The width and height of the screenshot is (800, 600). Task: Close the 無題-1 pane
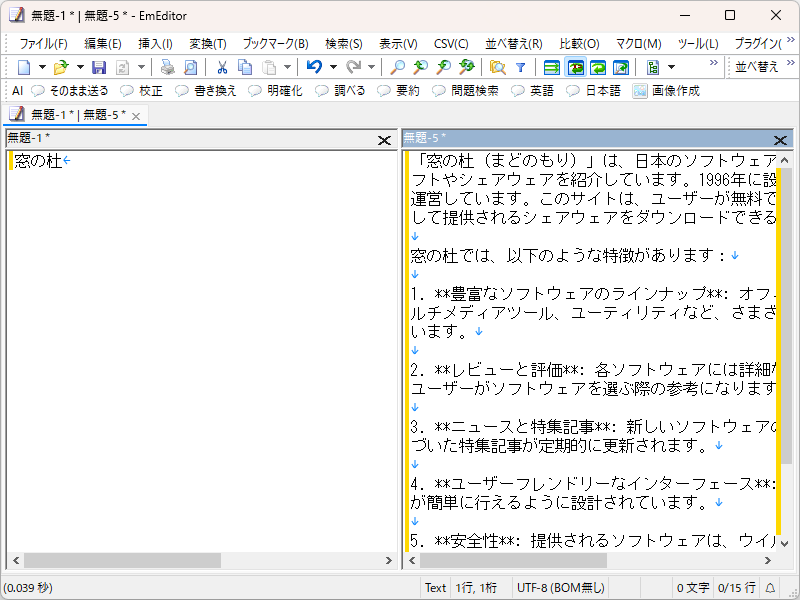[x=384, y=140]
